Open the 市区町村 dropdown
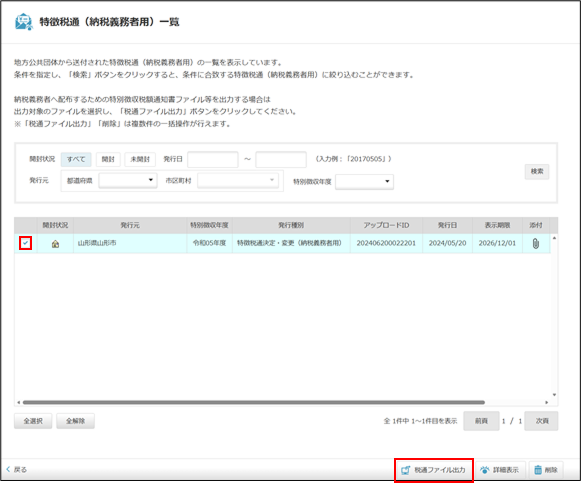581x483 pixels. 238,180
